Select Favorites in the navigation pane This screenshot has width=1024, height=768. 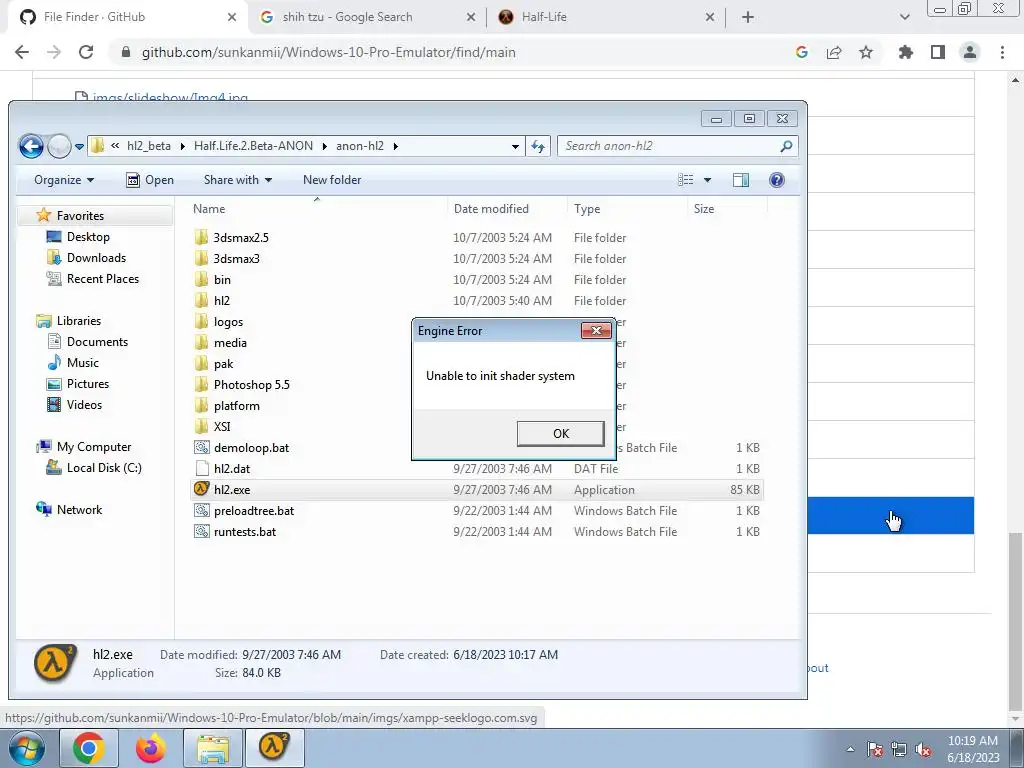click(80, 216)
